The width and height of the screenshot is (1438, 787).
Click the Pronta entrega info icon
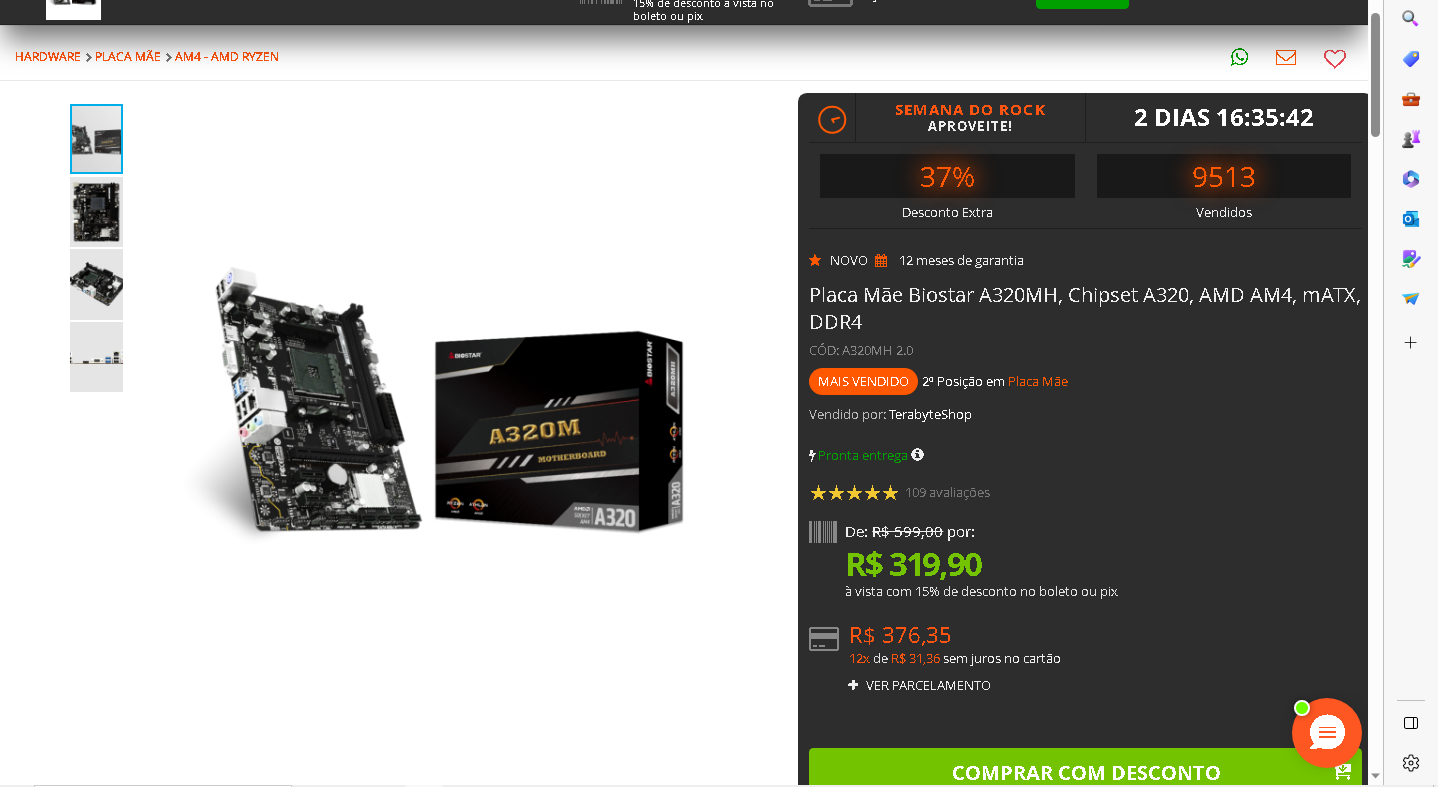tap(917, 455)
